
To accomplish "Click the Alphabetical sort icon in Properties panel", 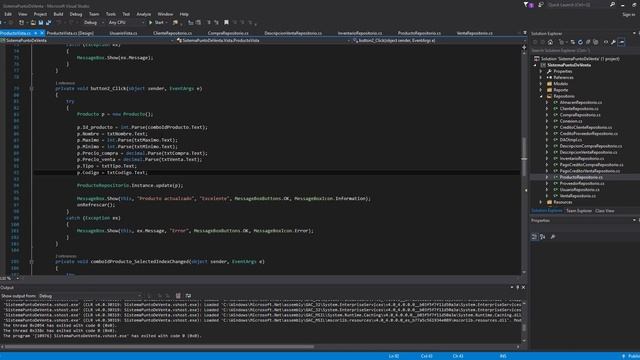I will 542,237.
